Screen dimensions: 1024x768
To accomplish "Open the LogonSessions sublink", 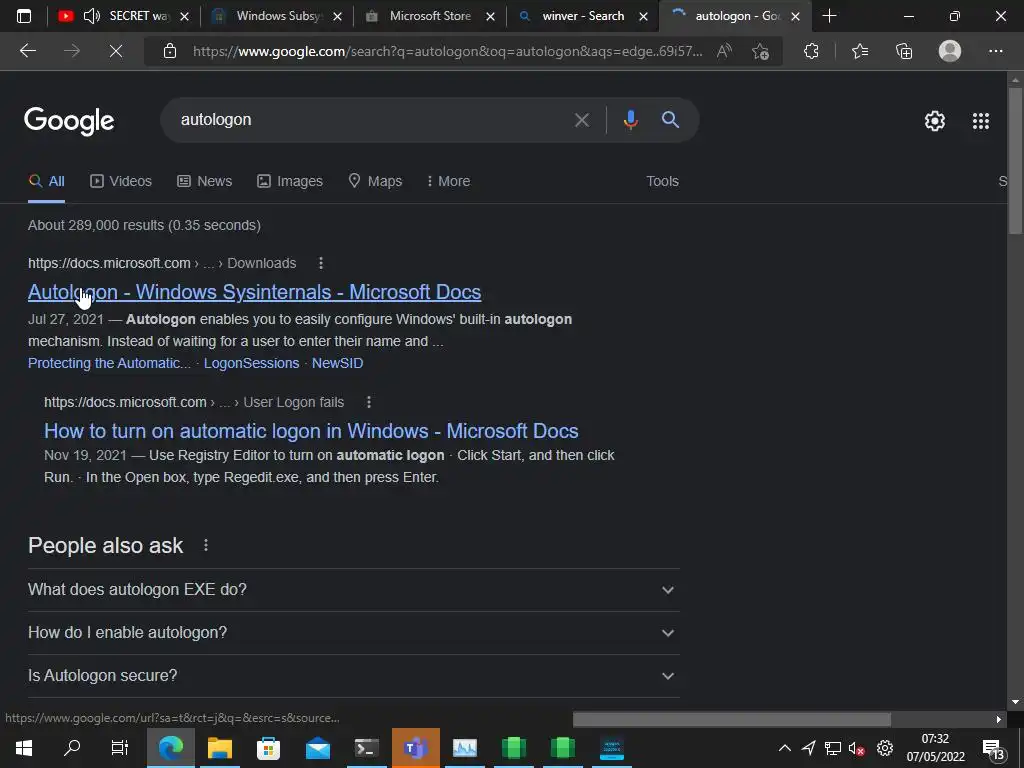I will tap(251, 363).
